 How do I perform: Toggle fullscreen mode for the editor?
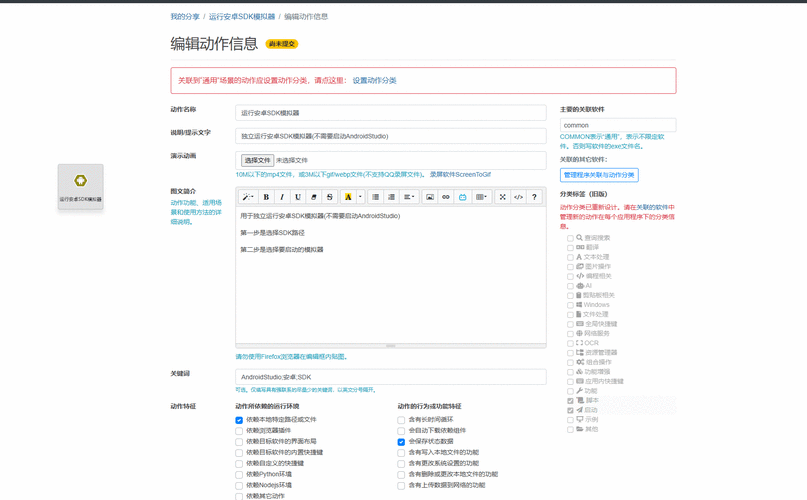502,197
